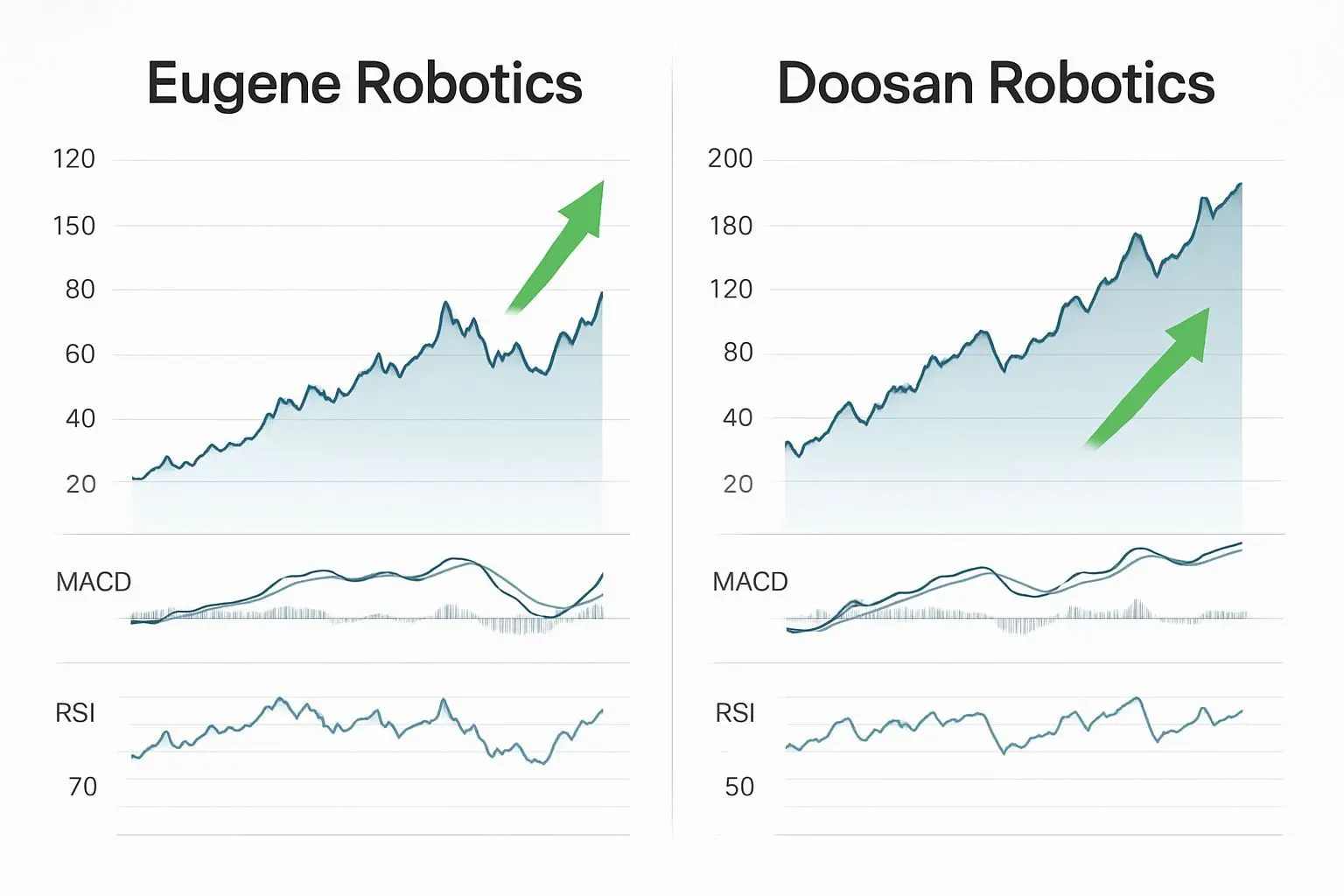Click the 180 axis label on Doosan chart
The image size is (1344, 896).
click(731, 226)
